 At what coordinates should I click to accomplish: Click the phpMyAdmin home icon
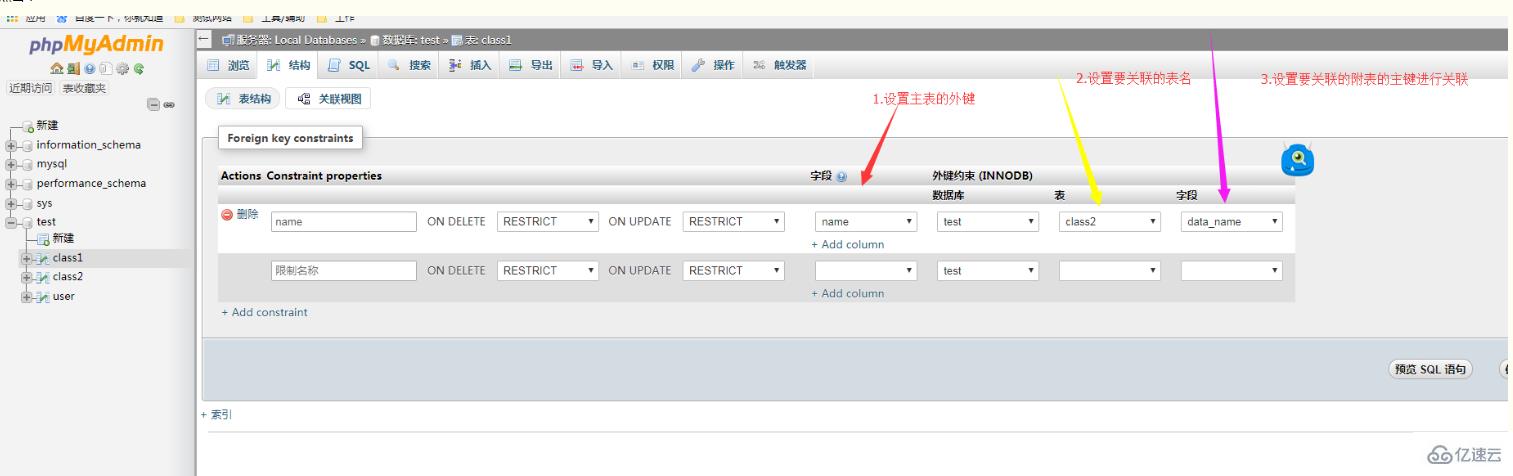coord(58,69)
